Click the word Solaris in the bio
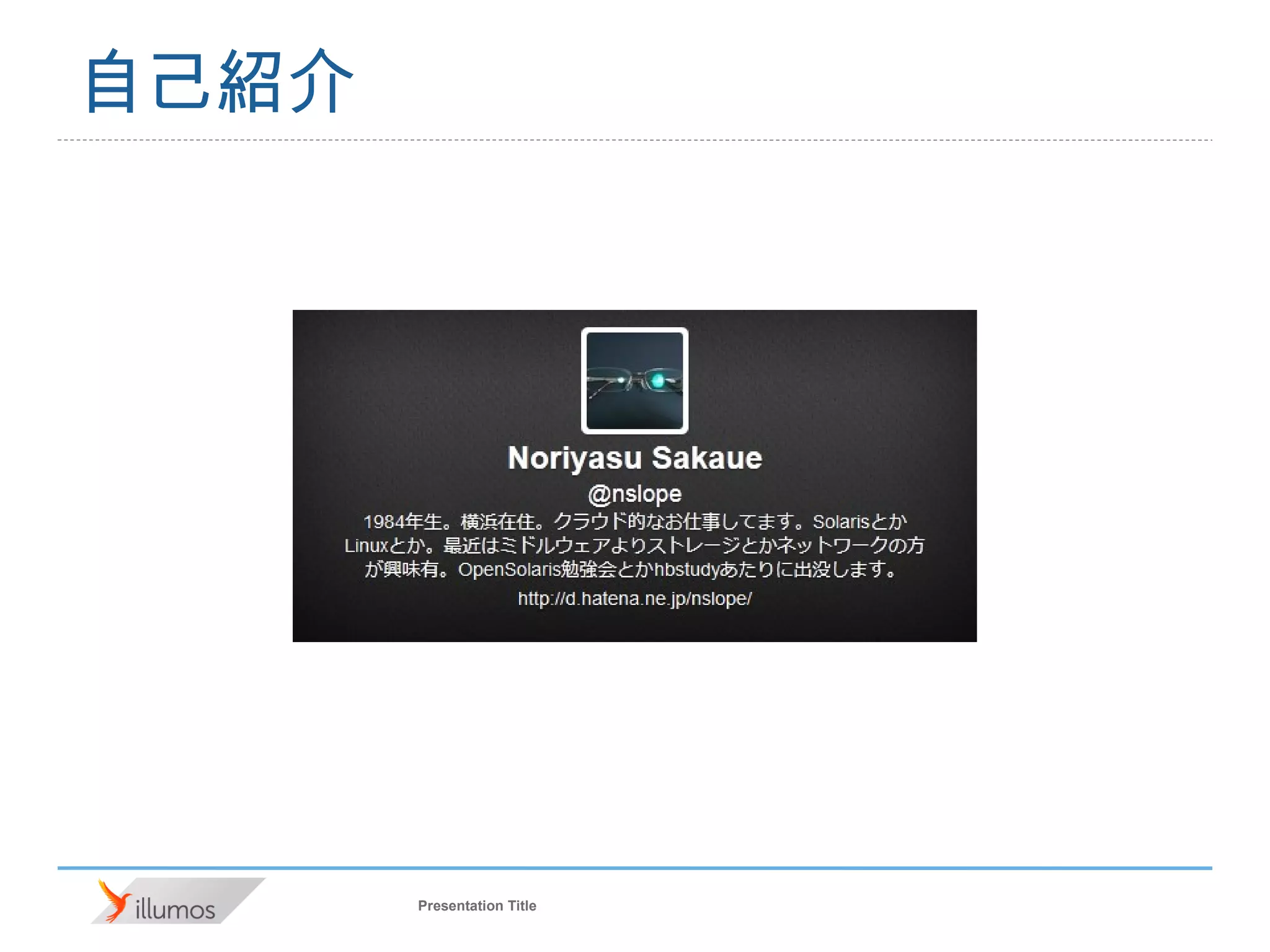 pos(841,522)
